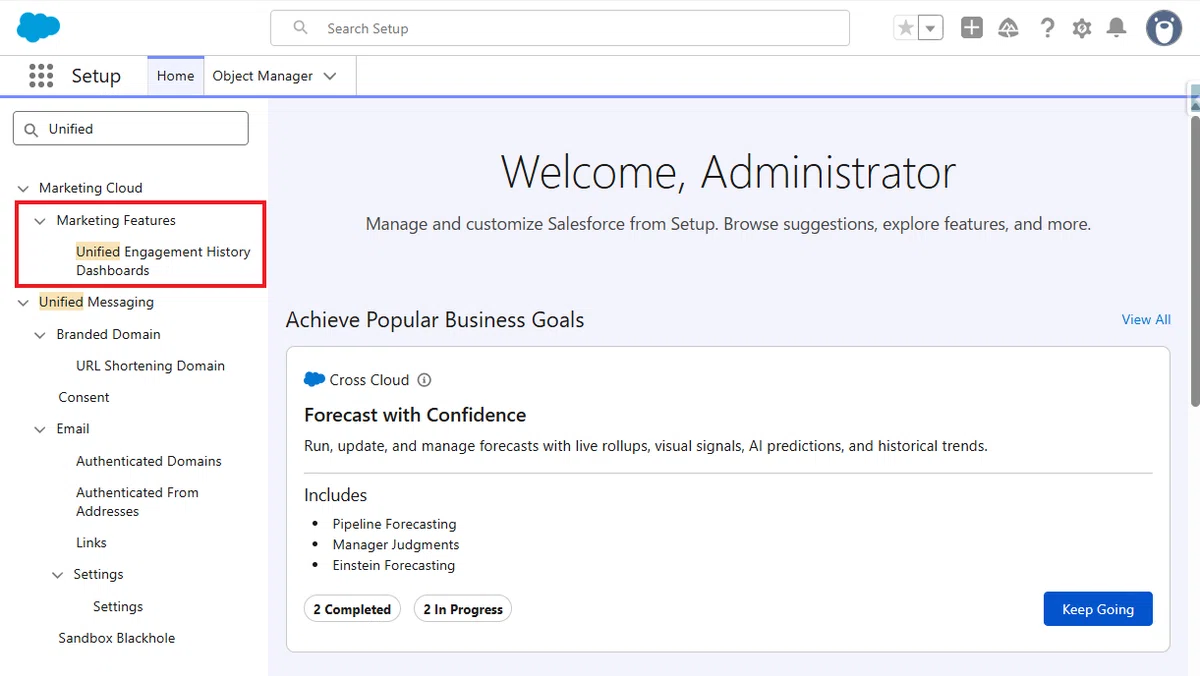The height and width of the screenshot is (676, 1200).
Task: Collapse the Marketing Cloud tree node
Action: point(23,188)
